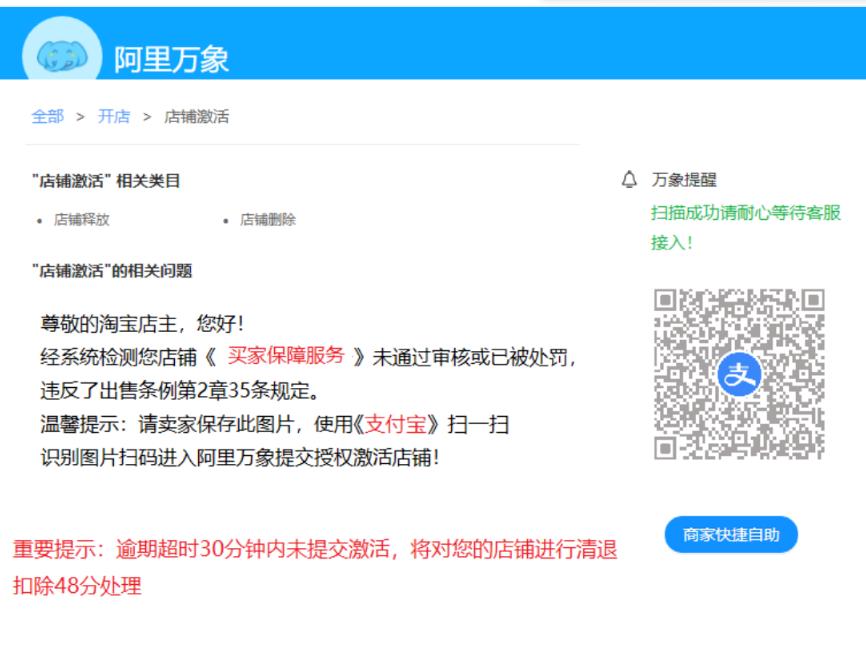Click the Alipay logo inside QR code
The height and width of the screenshot is (669, 866).
tap(739, 375)
